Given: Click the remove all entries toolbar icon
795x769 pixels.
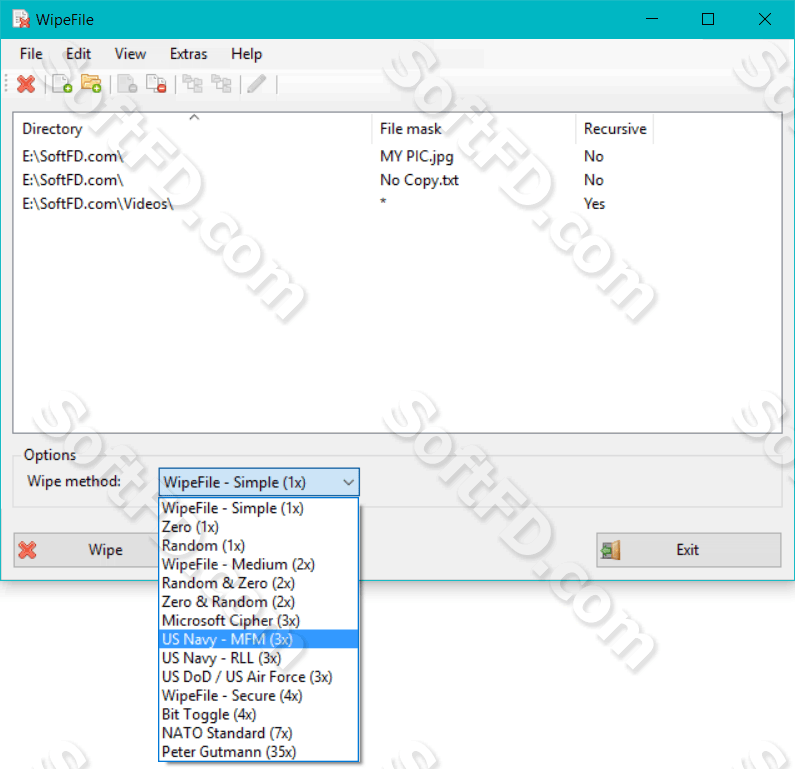Looking at the screenshot, I should [156, 84].
